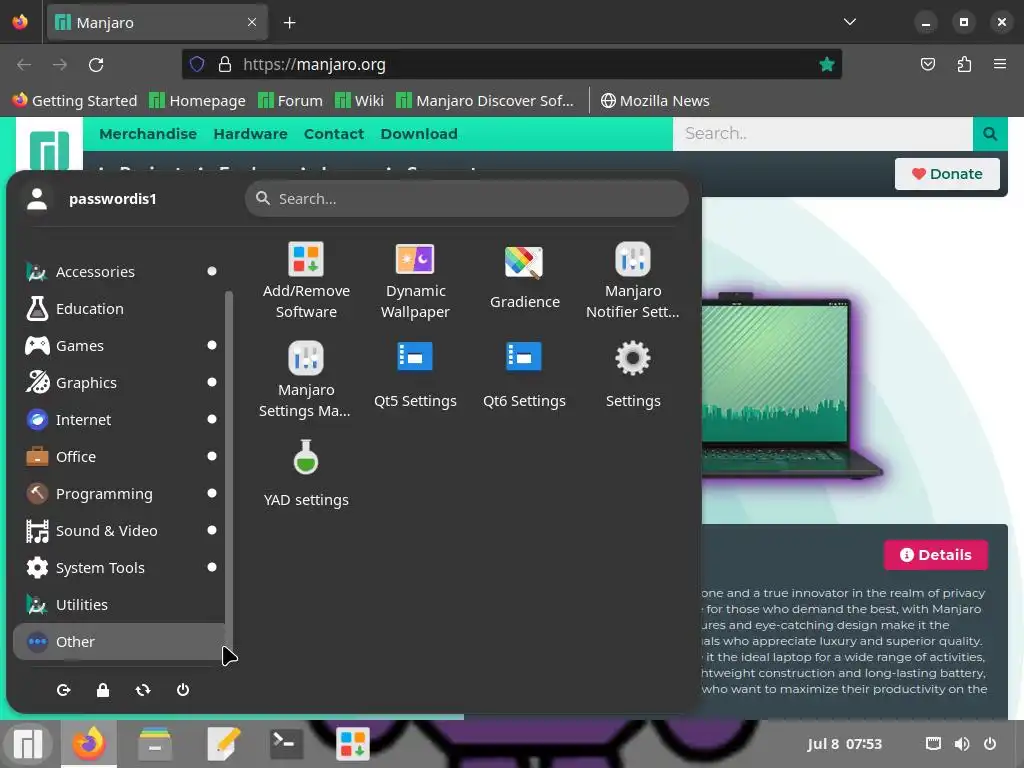This screenshot has height=768, width=1024.
Task: Click the power off icon in menu
Action: coord(183,690)
